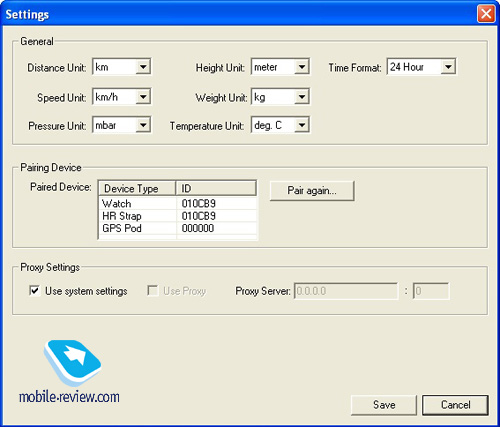Viewport: 500px width, 427px height.
Task: Enable the Use Proxy checkbox
Action: 153,290
